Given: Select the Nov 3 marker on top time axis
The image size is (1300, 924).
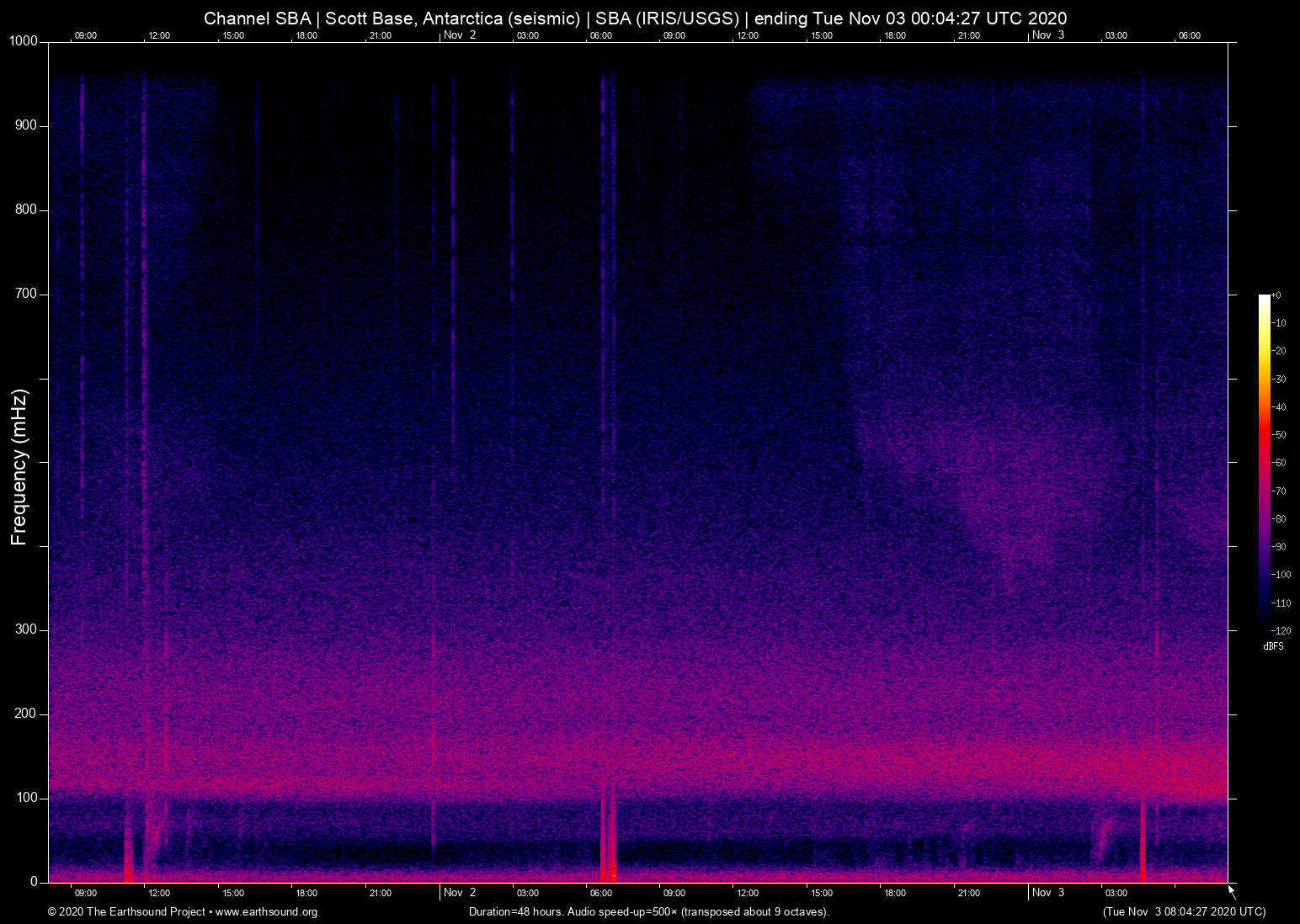Looking at the screenshot, I should coord(1047,35).
